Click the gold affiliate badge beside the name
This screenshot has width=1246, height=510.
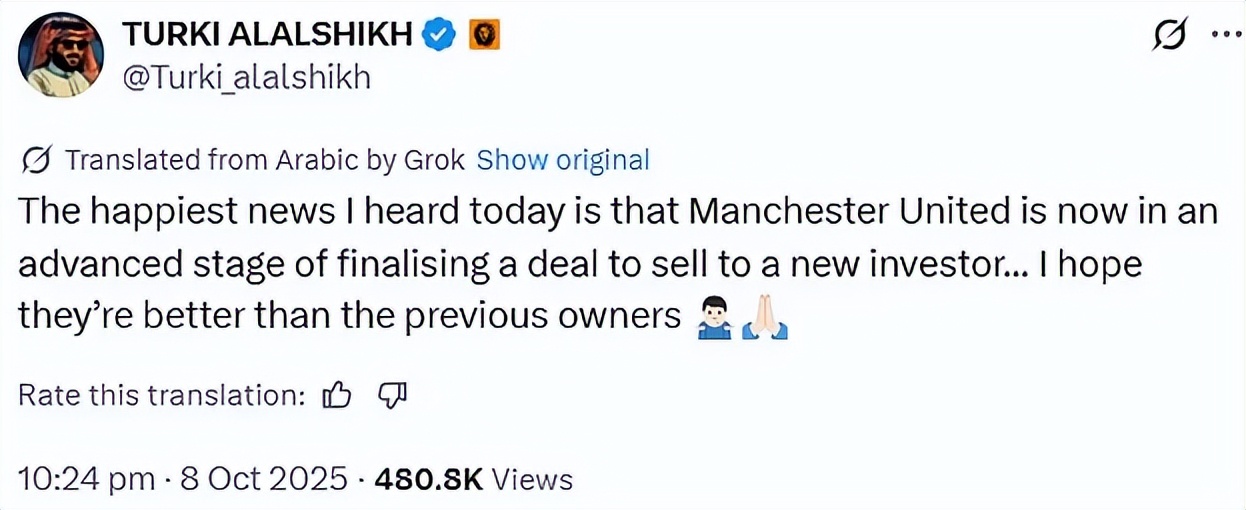tap(484, 34)
